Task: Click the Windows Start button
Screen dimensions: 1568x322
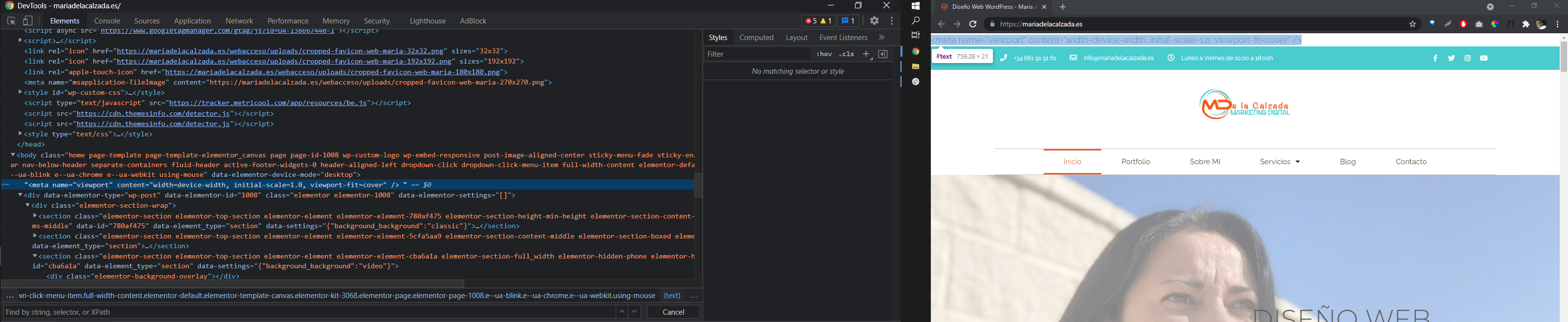Action: click(916, 6)
